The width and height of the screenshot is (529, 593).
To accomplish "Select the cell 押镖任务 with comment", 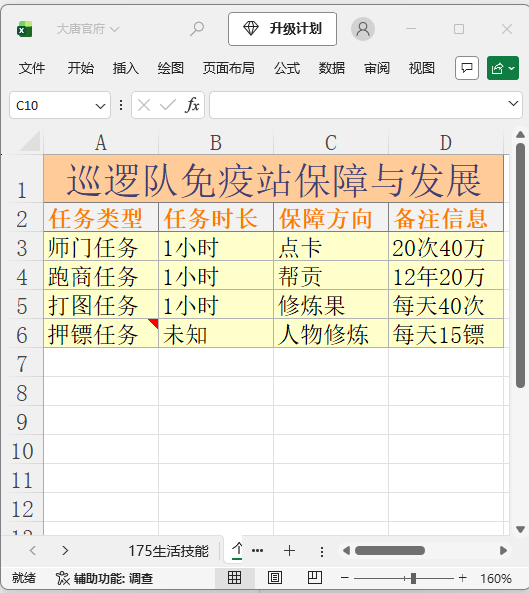I will coord(101,334).
